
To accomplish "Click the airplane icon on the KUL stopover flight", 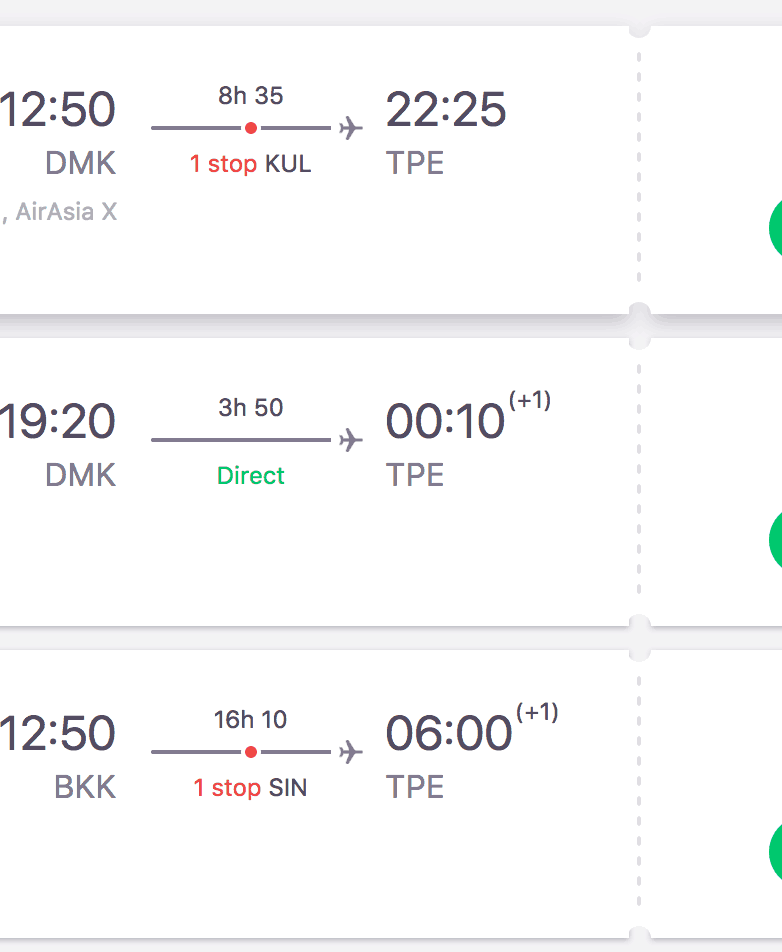I will click(350, 128).
